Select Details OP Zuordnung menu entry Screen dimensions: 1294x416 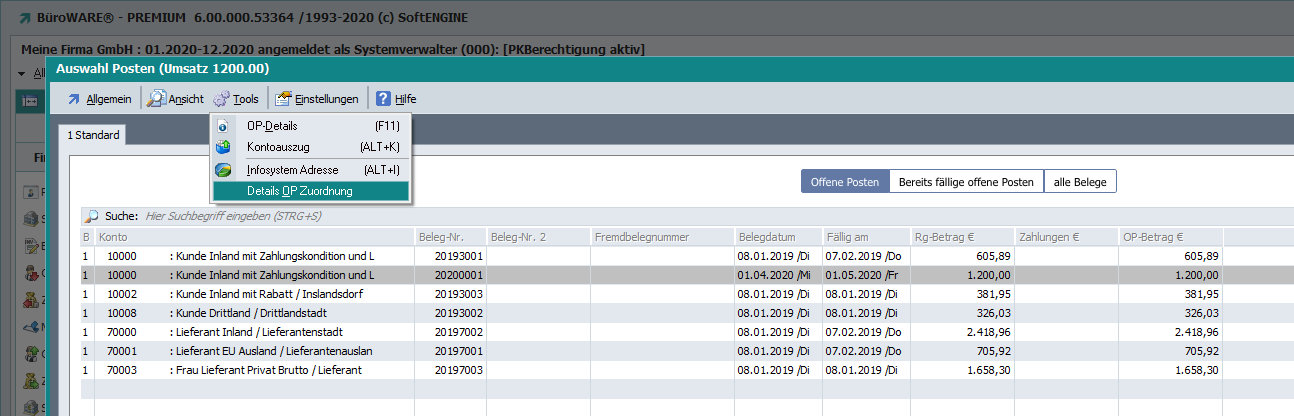tap(299, 191)
